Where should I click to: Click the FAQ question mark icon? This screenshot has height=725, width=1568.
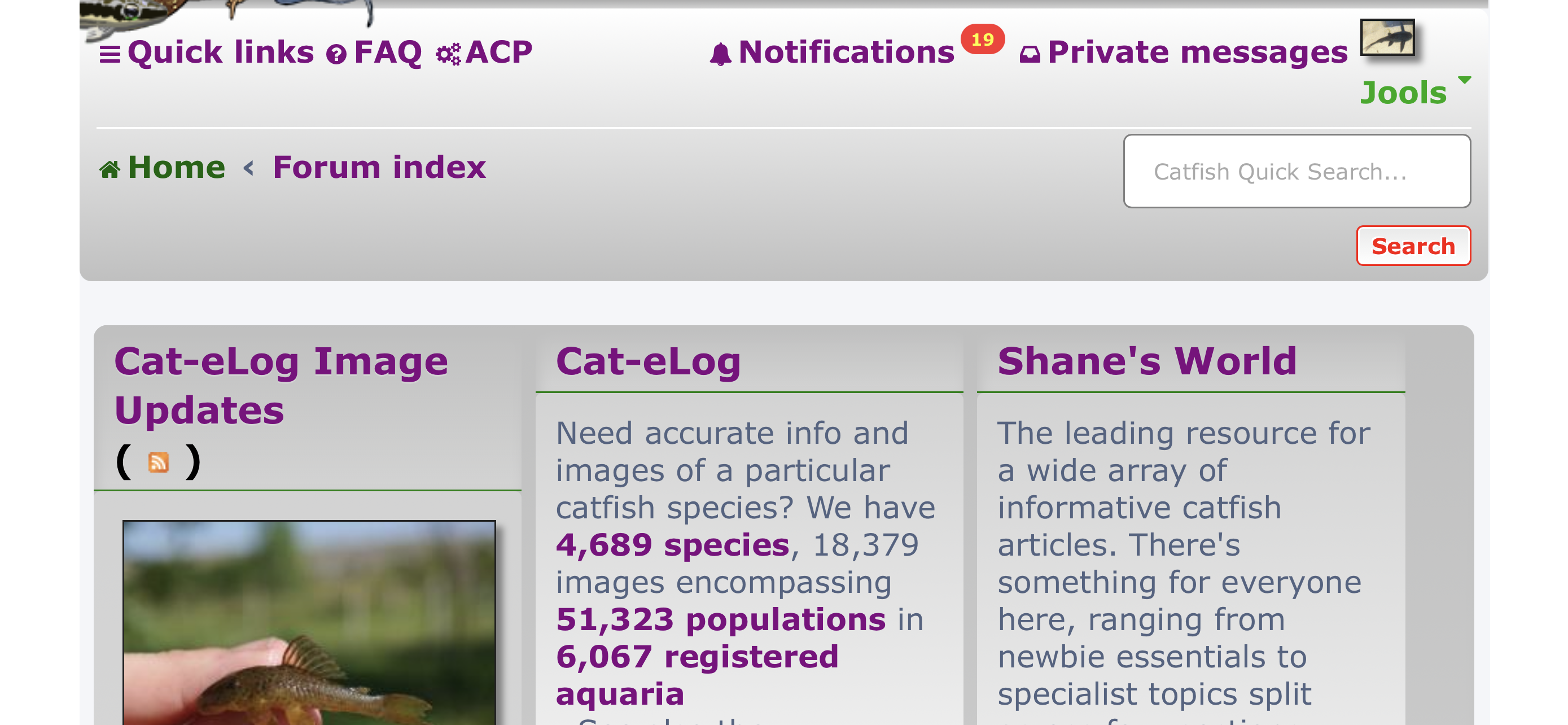[336, 54]
